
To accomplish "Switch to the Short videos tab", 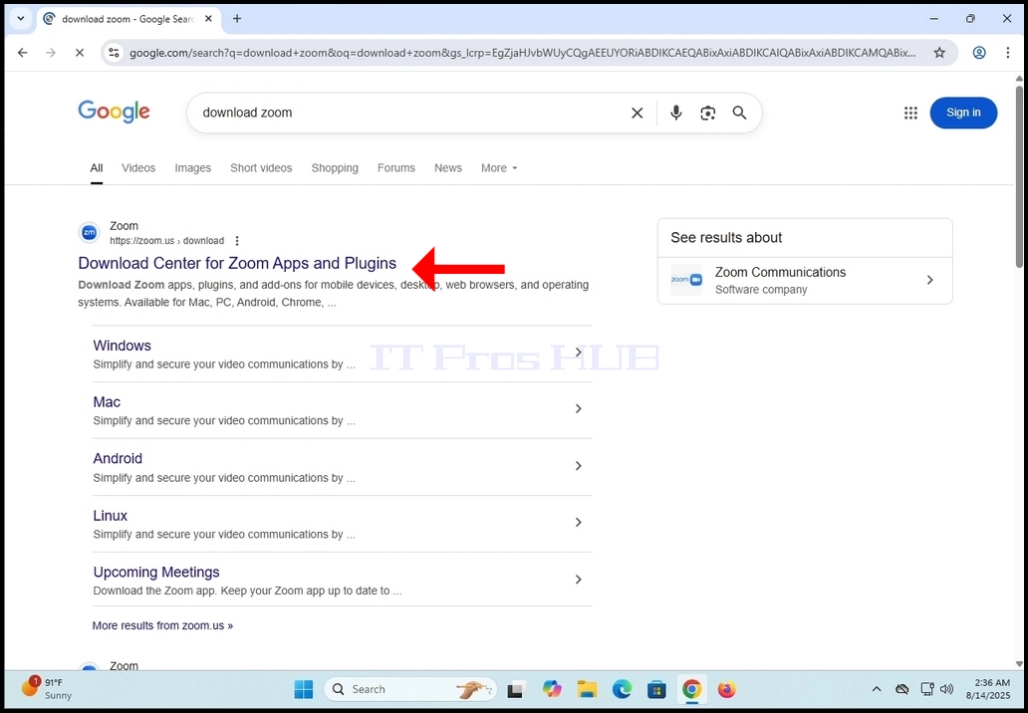I will point(261,168).
